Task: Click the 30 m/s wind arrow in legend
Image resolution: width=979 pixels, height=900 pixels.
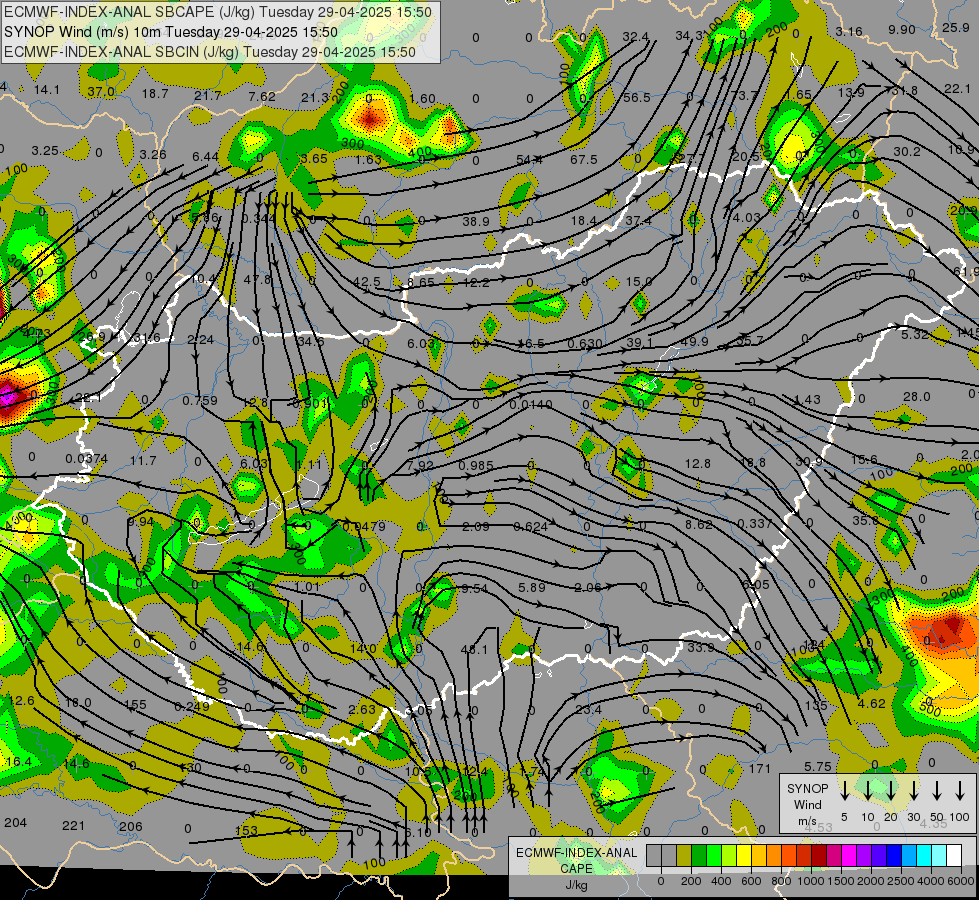Action: 913,790
